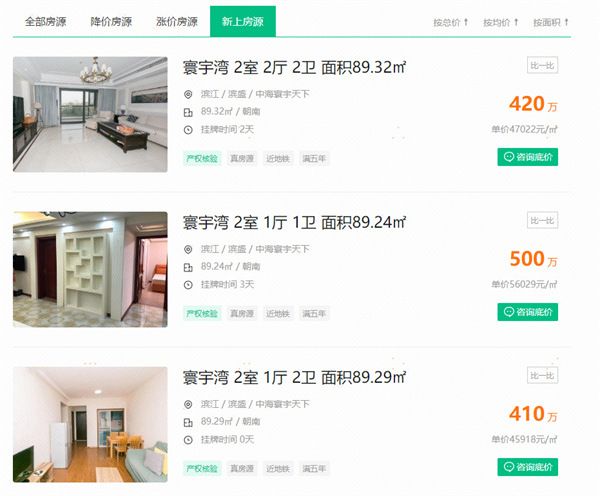Click clock icon next to 挂牌时间 2天
This screenshot has height=496, width=600.
point(188,130)
